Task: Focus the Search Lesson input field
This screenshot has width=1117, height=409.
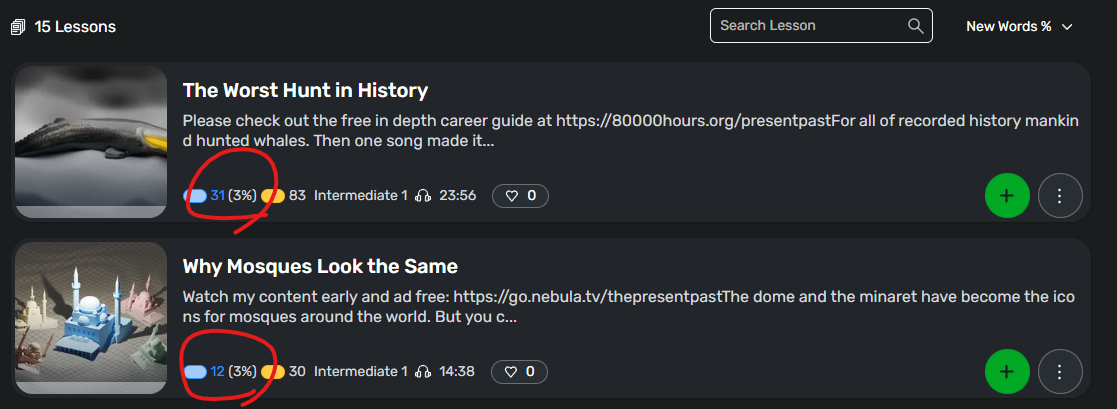Action: pos(821,26)
